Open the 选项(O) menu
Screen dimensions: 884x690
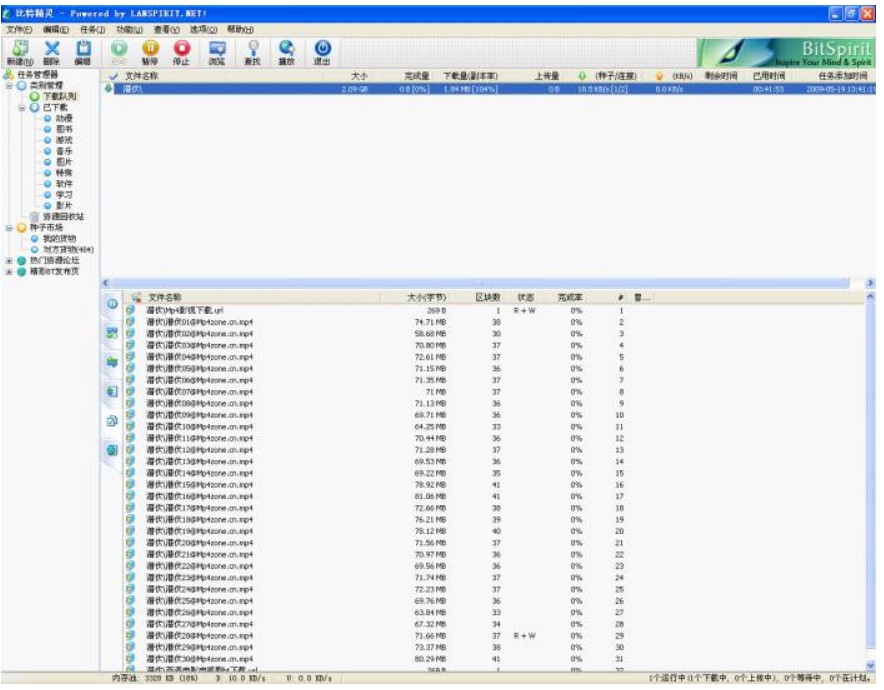pos(203,30)
